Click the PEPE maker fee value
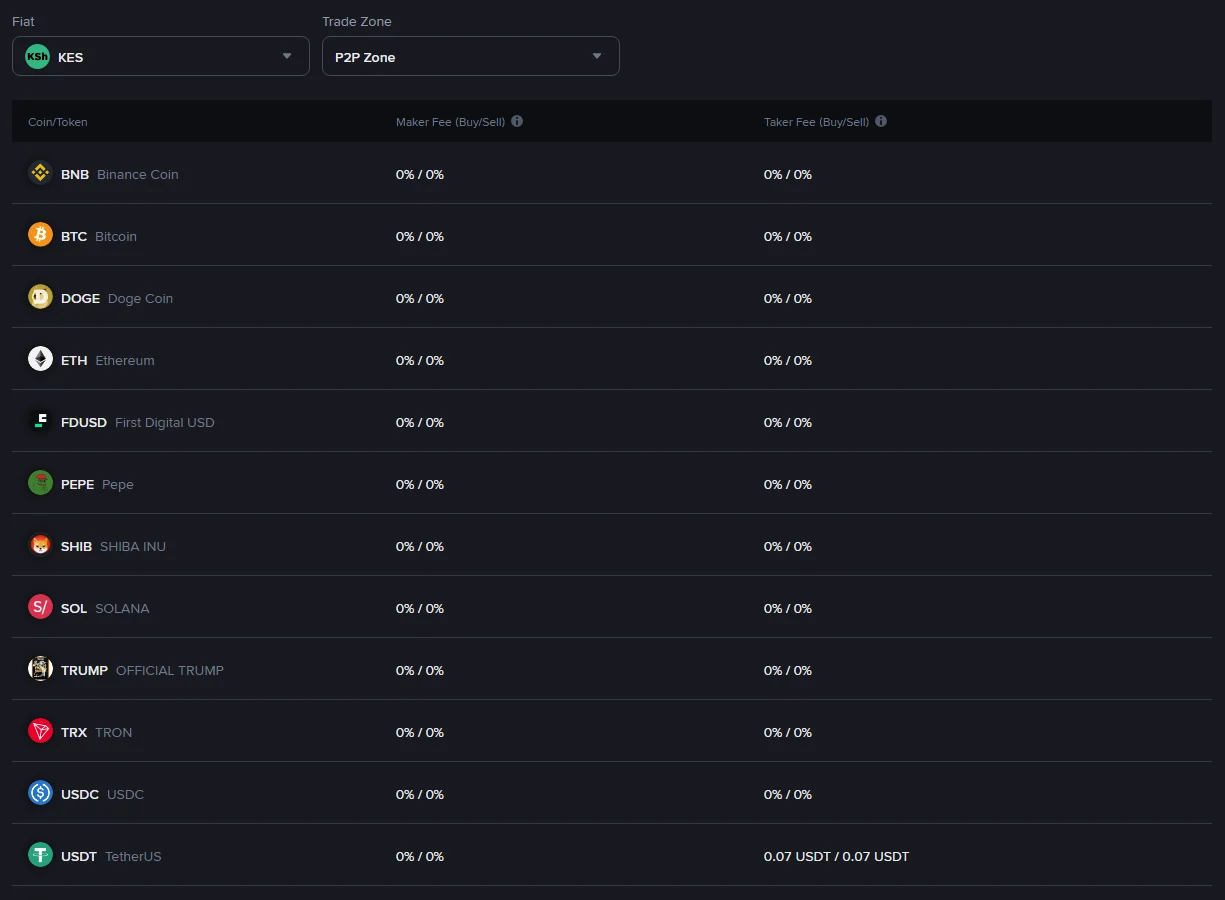 tap(420, 484)
